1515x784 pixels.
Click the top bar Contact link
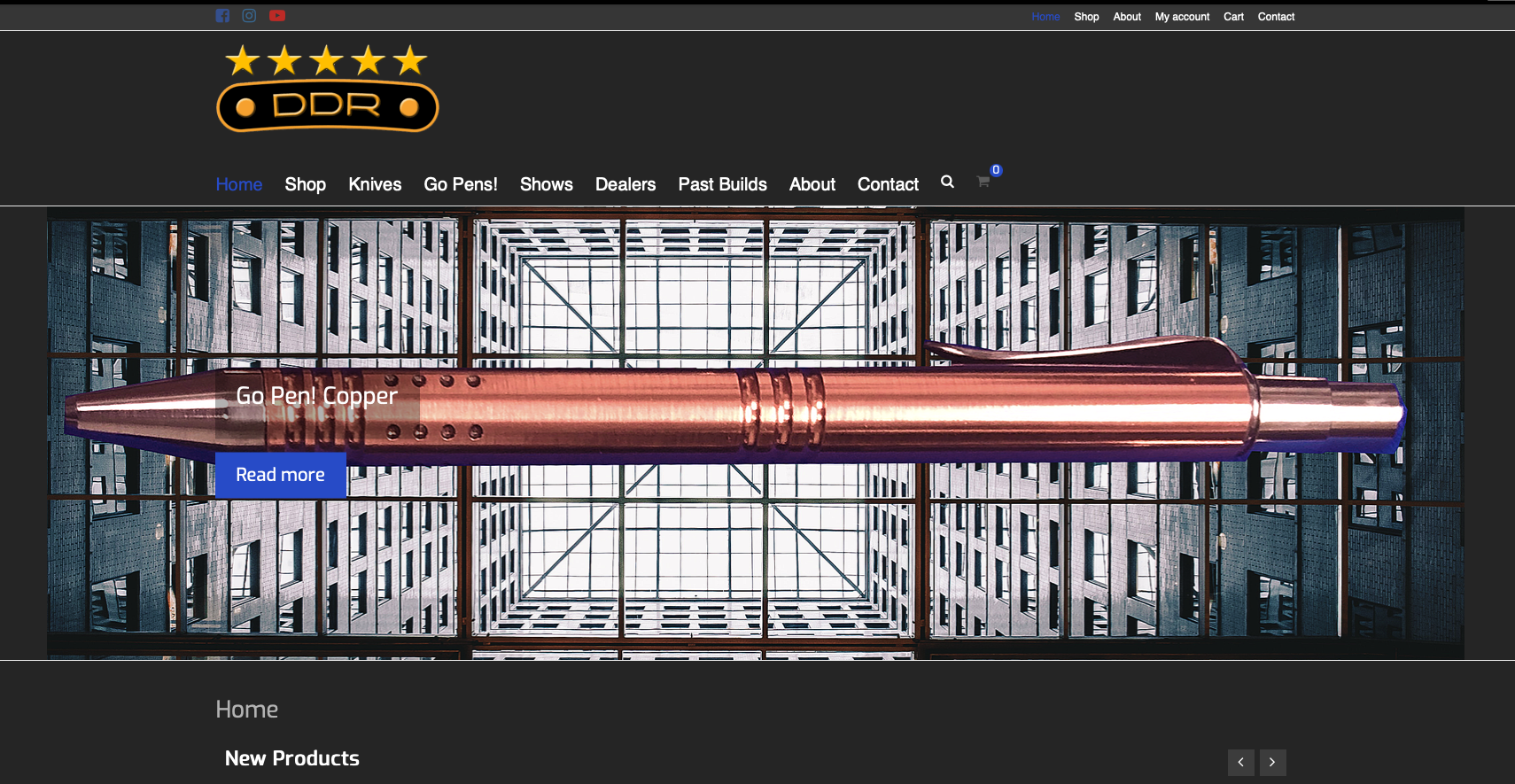(1276, 17)
